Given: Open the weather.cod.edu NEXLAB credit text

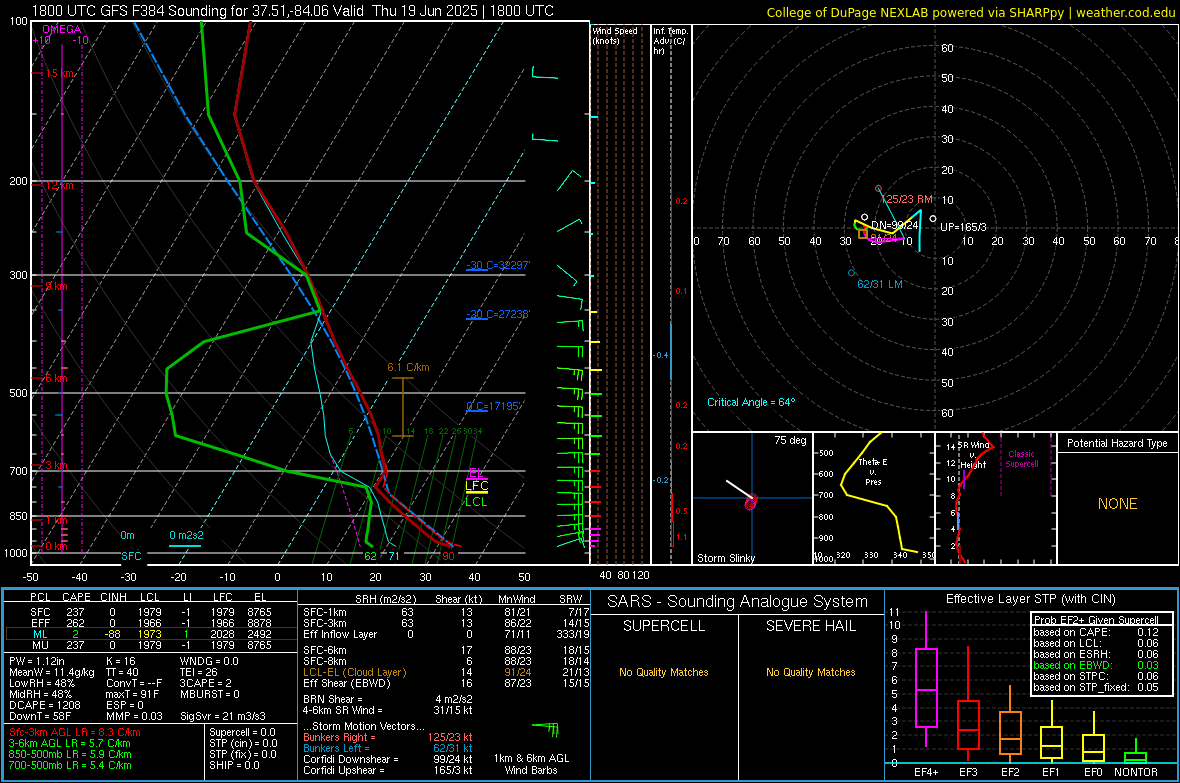Looking at the screenshot, I should point(970,12).
